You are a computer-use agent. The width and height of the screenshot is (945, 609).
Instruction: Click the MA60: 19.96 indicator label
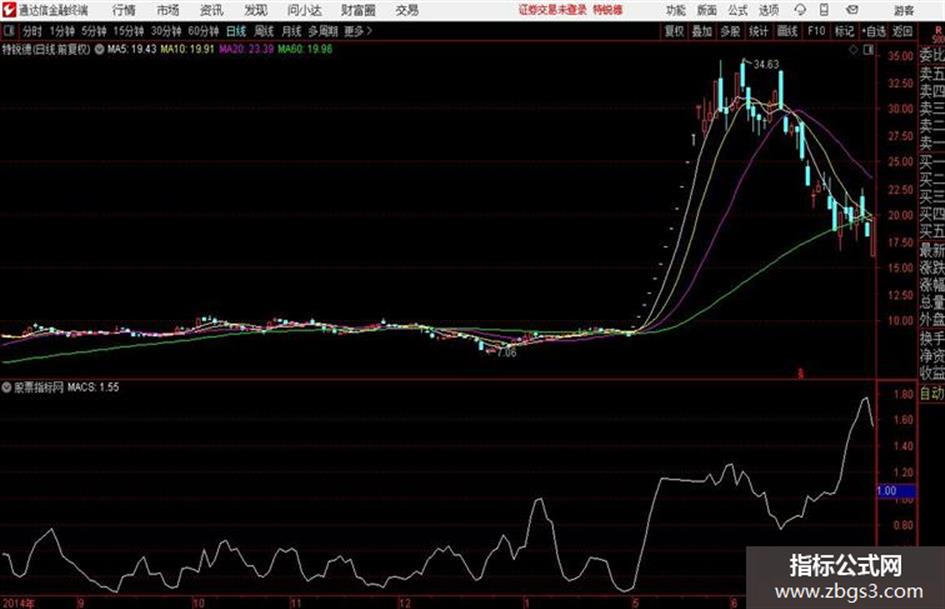click(305, 49)
